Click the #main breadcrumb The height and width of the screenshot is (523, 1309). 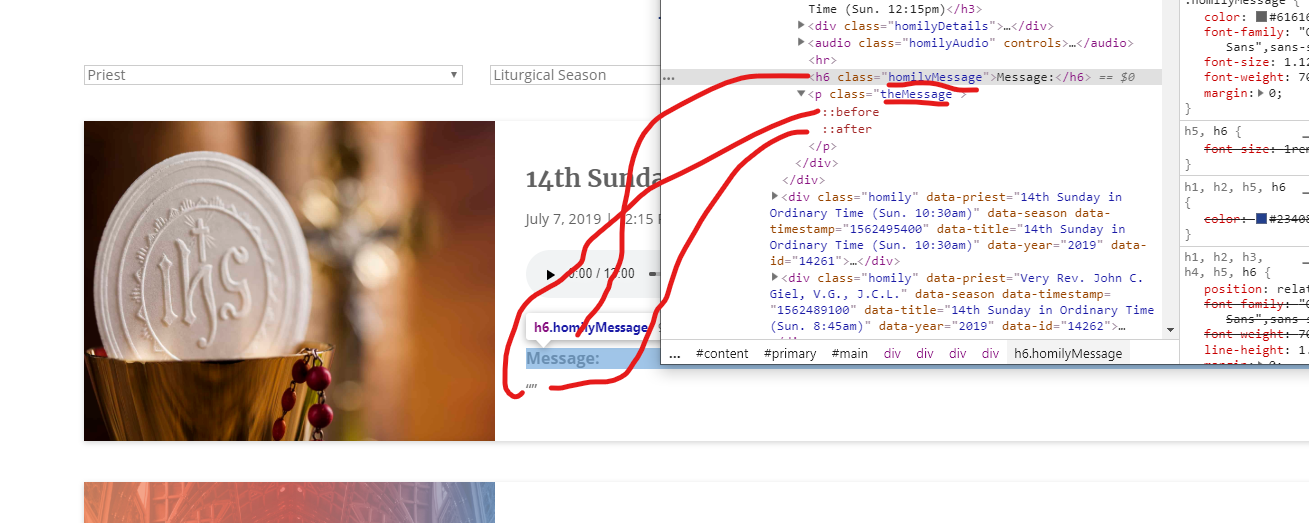[x=849, y=353]
